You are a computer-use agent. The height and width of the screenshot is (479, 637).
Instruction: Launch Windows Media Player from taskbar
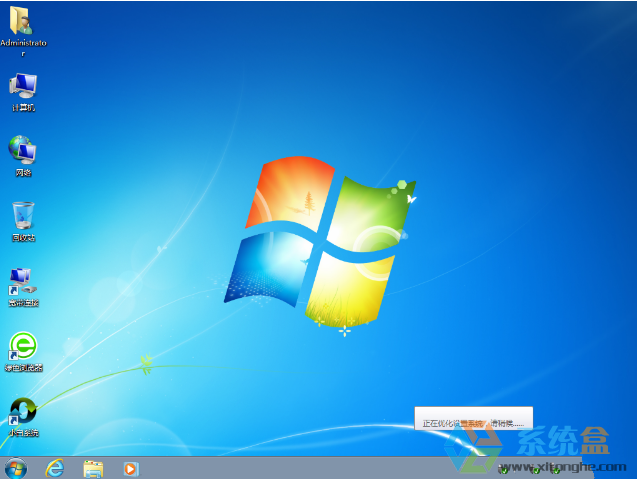click(131, 469)
